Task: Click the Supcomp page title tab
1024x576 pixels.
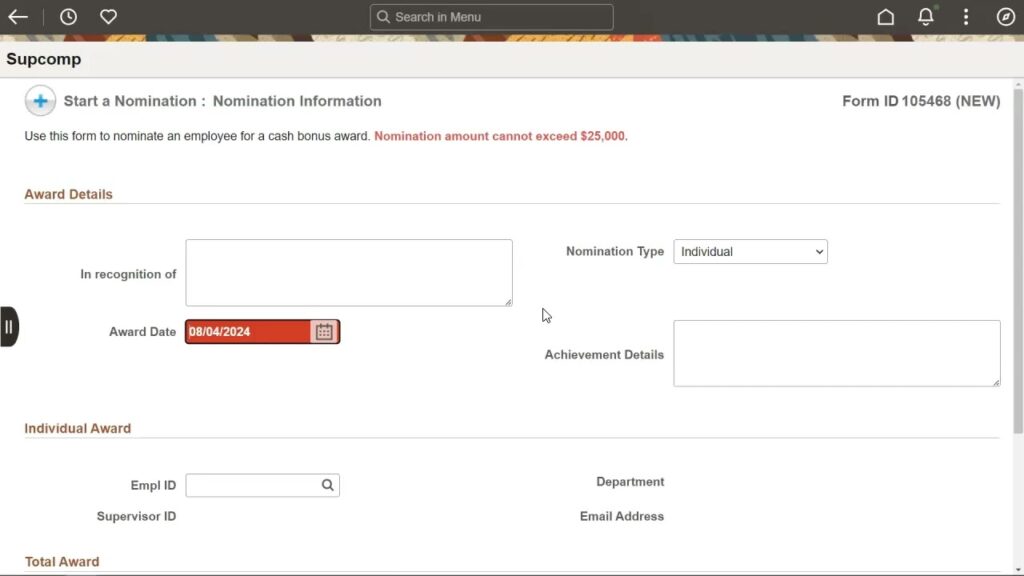Action: 44,59
